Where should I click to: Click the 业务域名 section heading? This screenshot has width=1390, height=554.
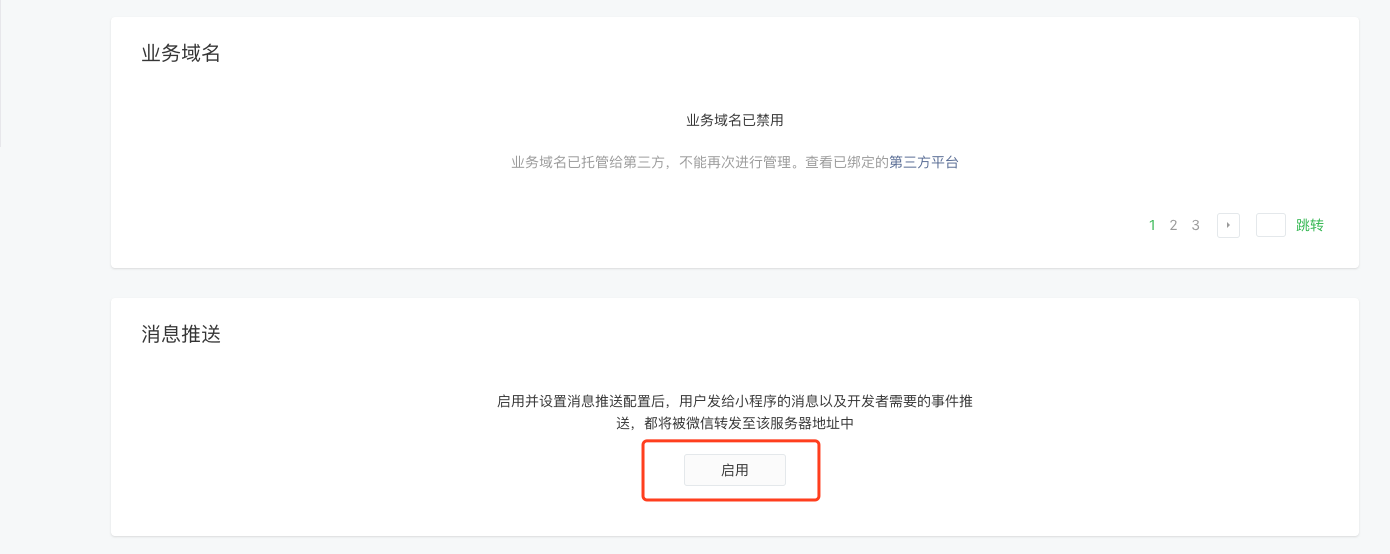coord(181,54)
